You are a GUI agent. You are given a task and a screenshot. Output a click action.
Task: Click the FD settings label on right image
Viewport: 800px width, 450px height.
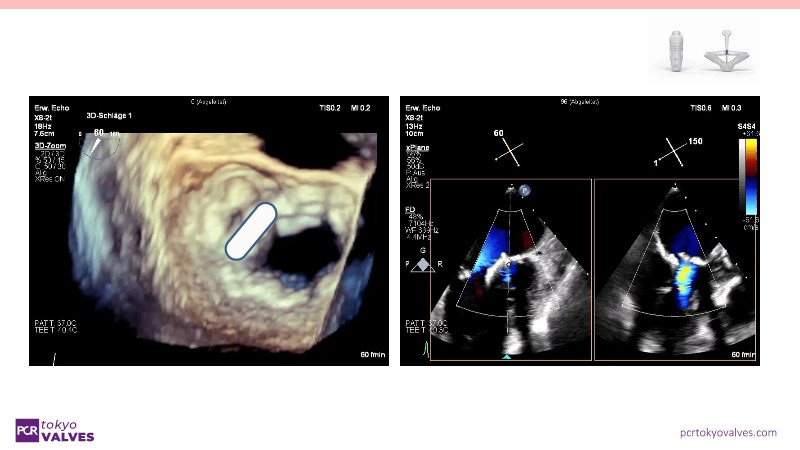pyautogui.click(x=411, y=210)
